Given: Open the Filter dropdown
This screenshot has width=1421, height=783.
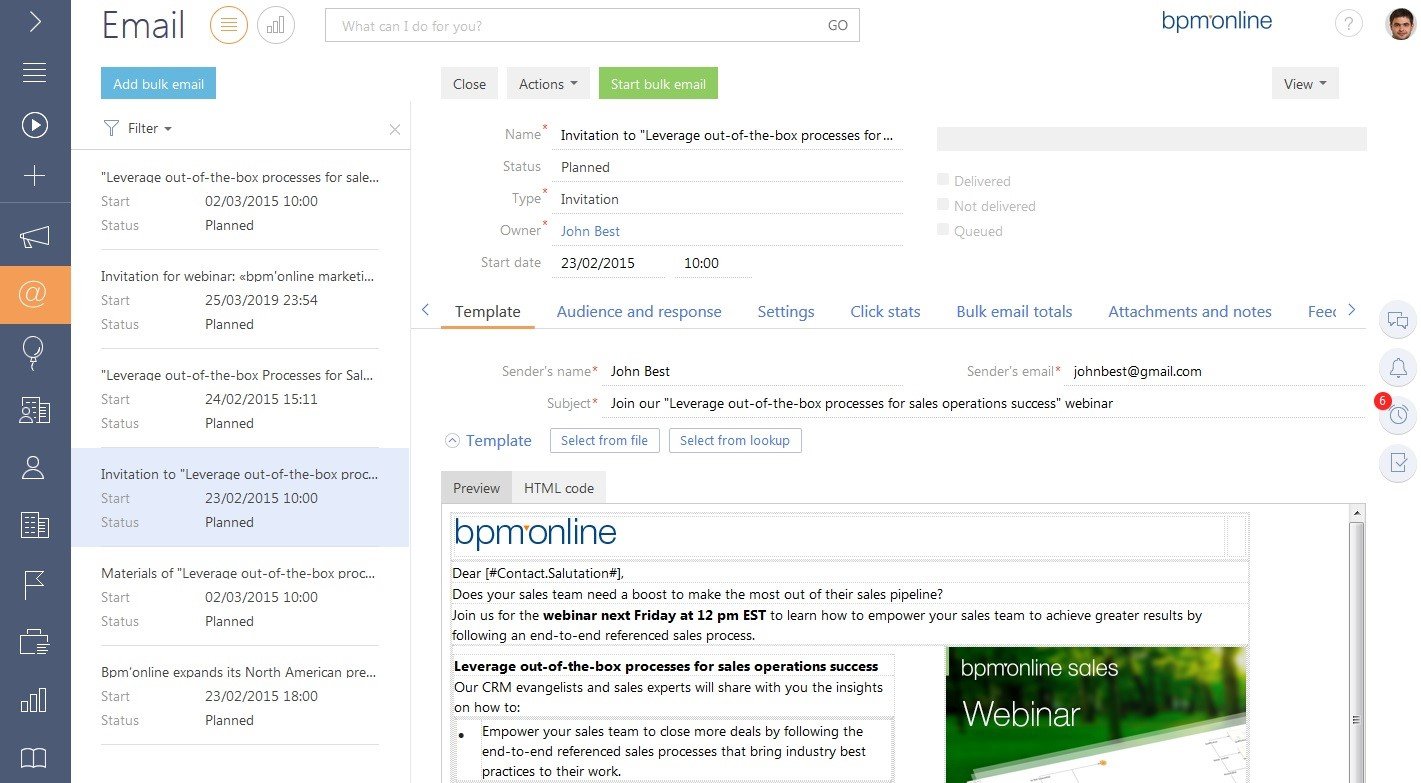Looking at the screenshot, I should 138,128.
